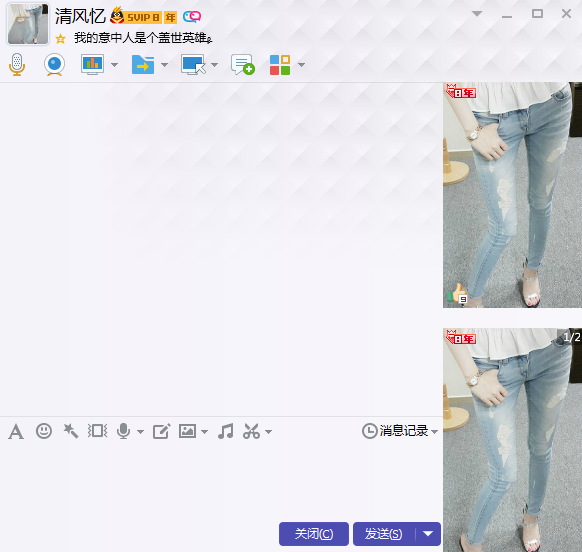Open the presentation demo screen icon
The height and width of the screenshot is (552, 582).
92,65
